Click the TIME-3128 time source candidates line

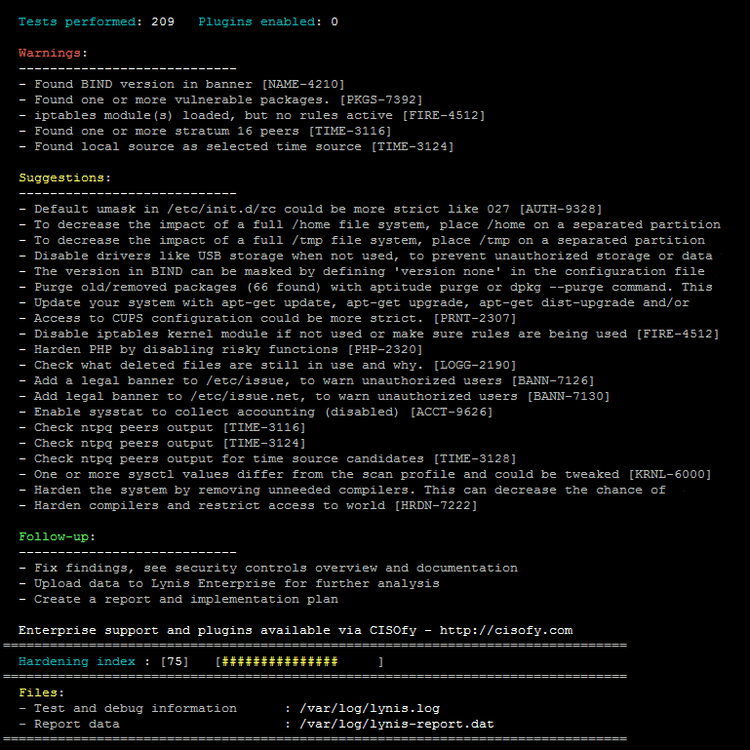click(x=267, y=459)
